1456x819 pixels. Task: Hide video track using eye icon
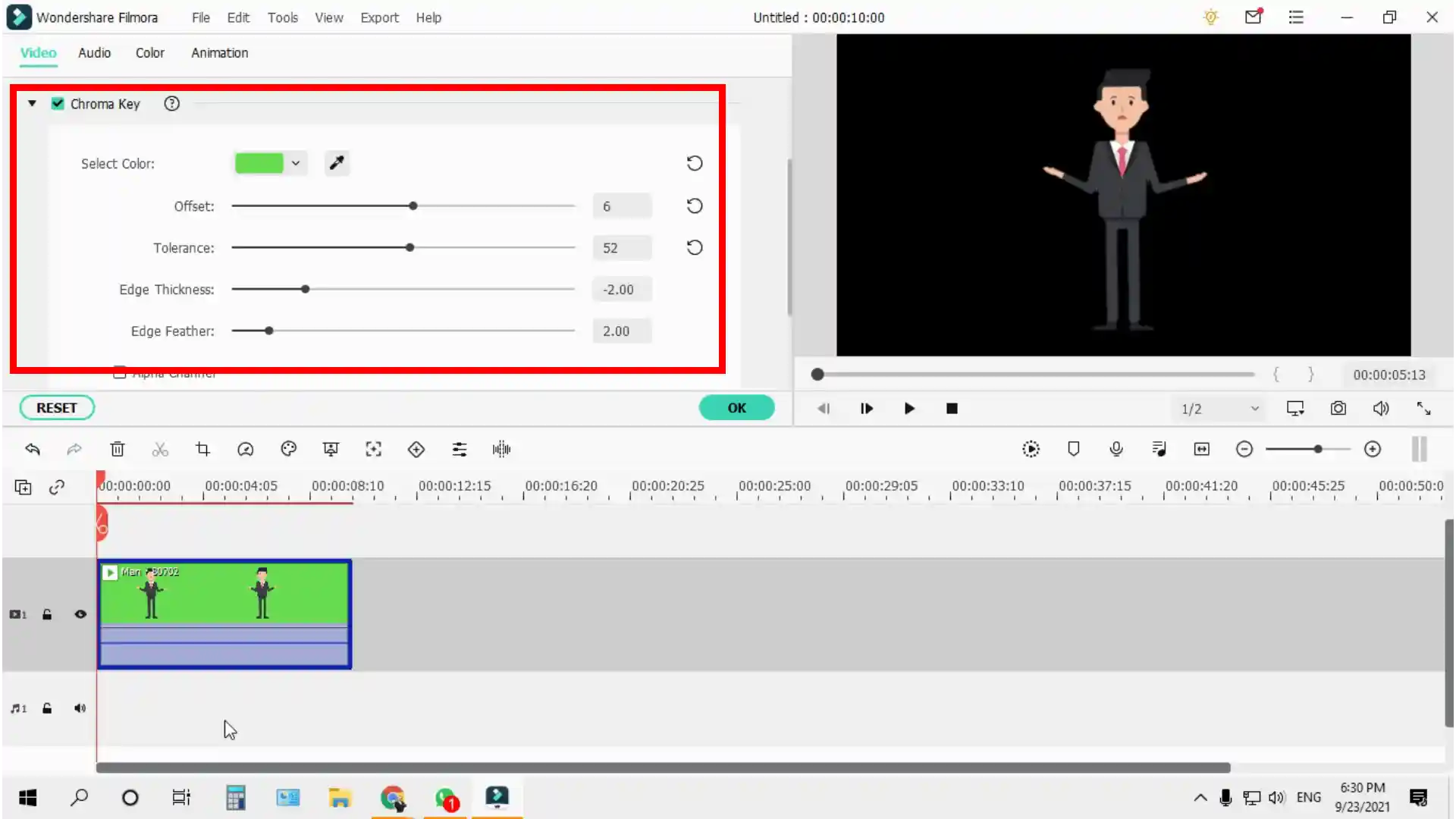[x=80, y=614]
